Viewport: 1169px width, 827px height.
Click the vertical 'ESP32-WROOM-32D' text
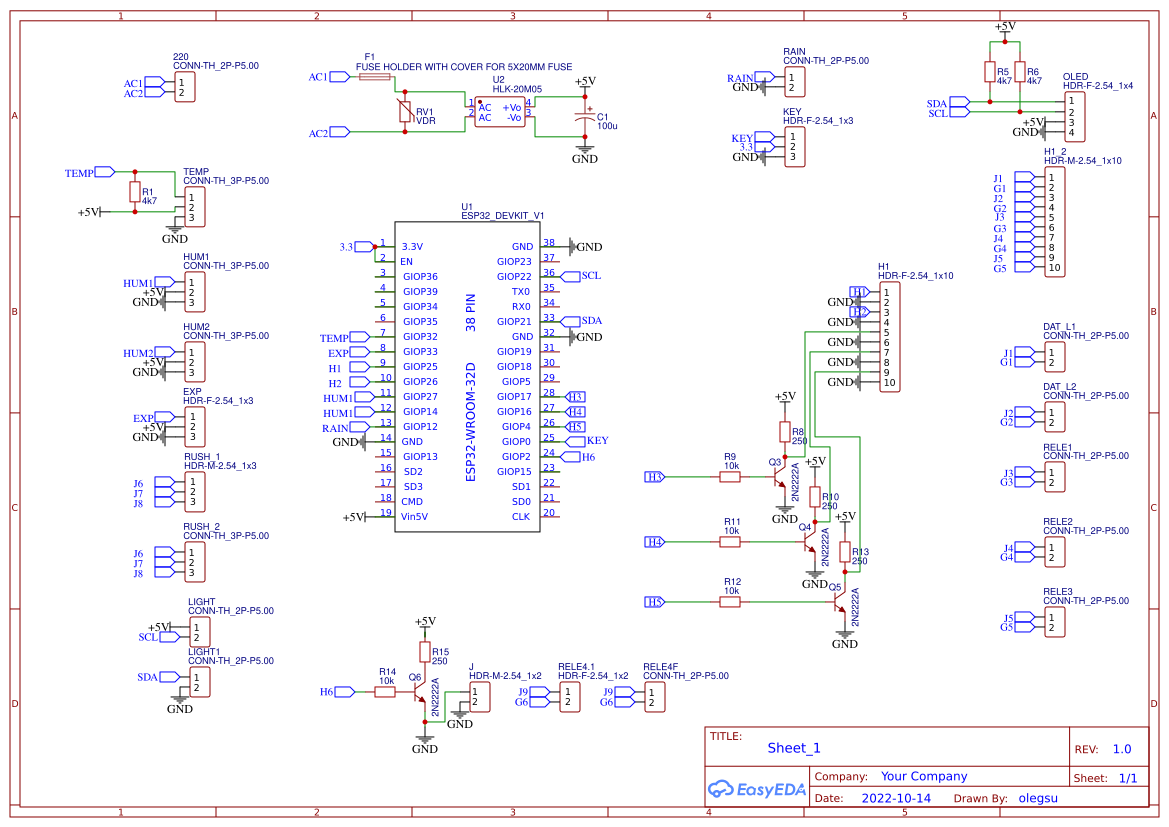click(470, 422)
